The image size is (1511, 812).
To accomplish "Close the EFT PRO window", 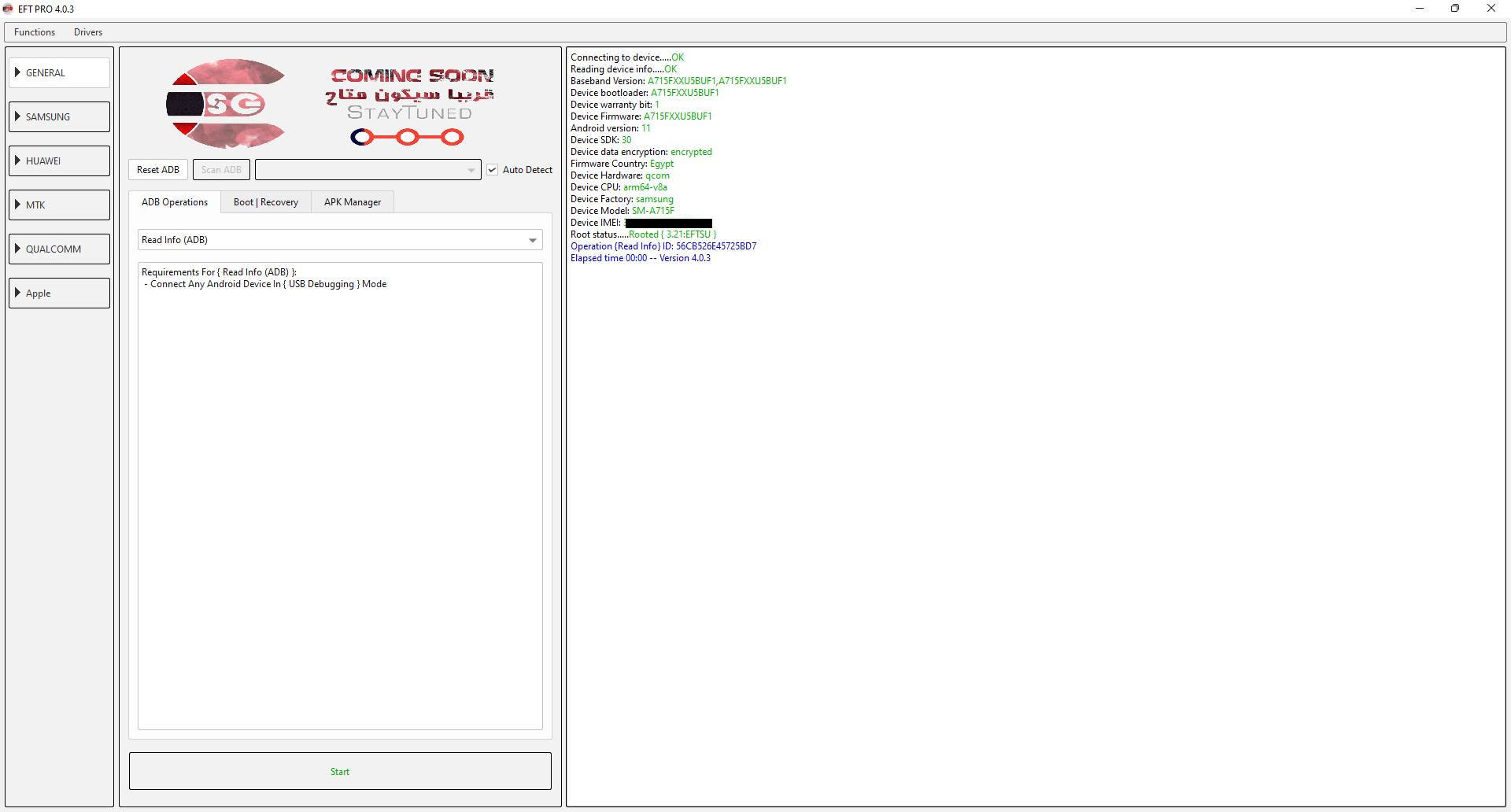I will click(x=1491, y=9).
